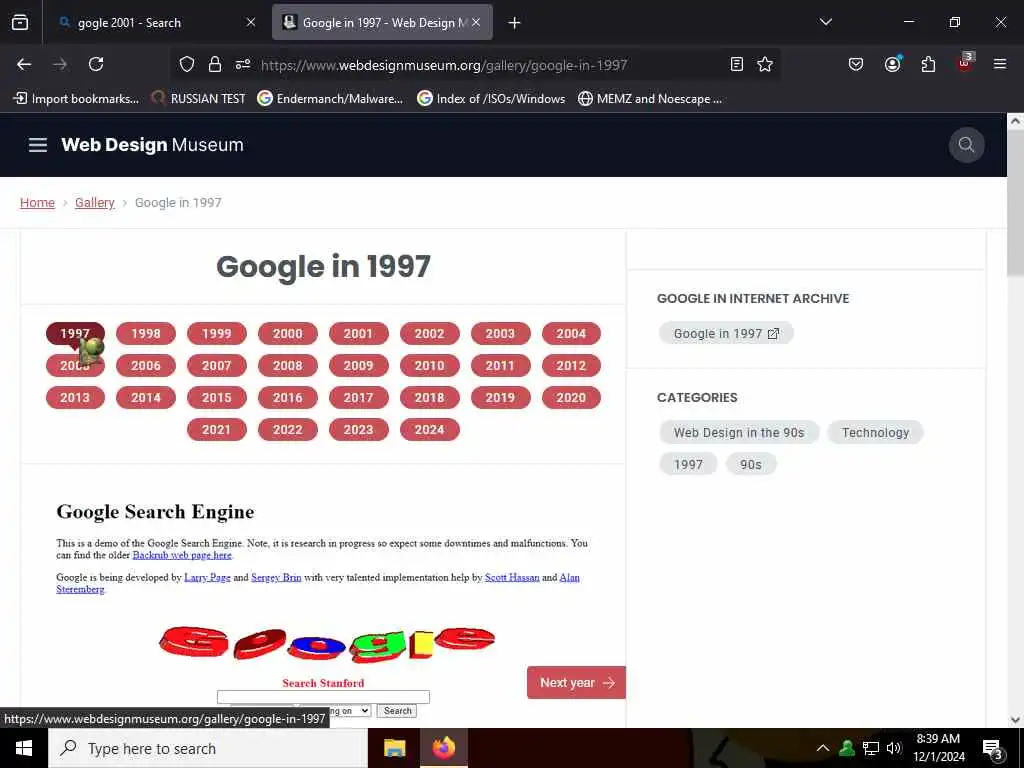Open Google in 1997 Internet Archive link
The width and height of the screenshot is (1024, 768).
pos(726,334)
